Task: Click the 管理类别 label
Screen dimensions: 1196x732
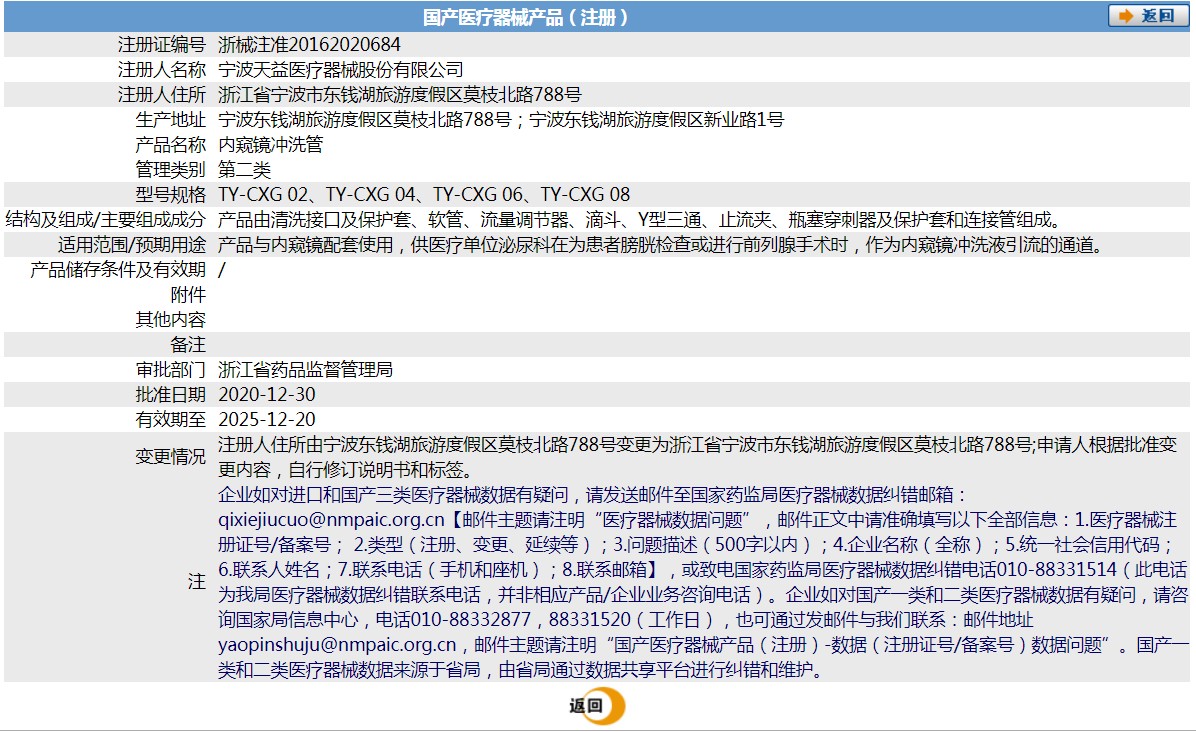Action: 170,169
